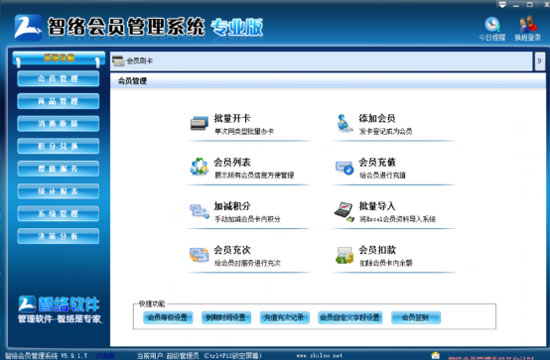This screenshot has width=550, height=360.
Task: Click the home icon in status bar
Action: [x=435, y=355]
